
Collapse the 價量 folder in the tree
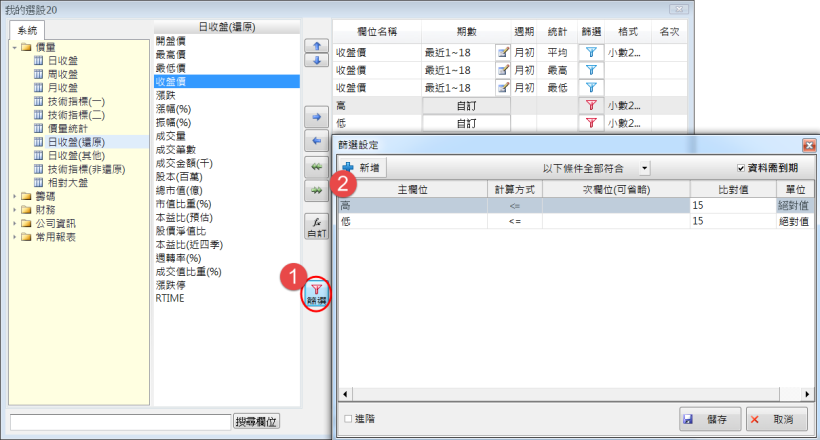click(14, 47)
